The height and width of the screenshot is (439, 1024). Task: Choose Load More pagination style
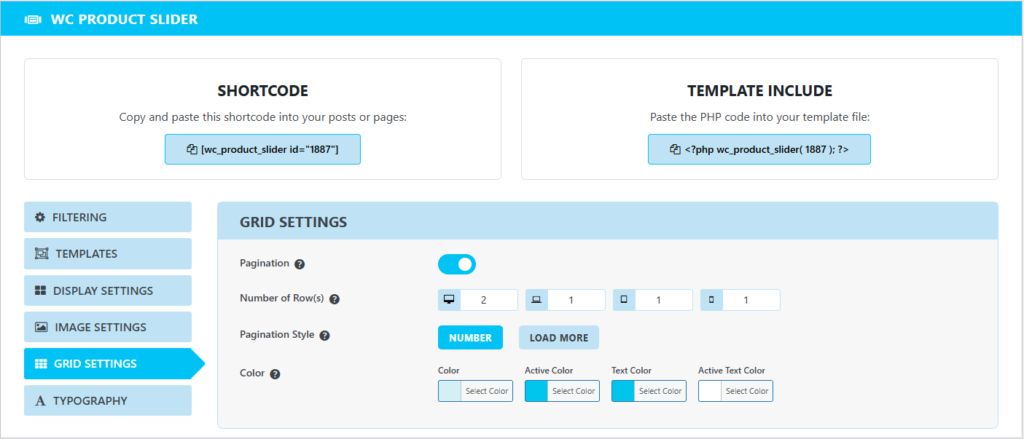(x=559, y=338)
